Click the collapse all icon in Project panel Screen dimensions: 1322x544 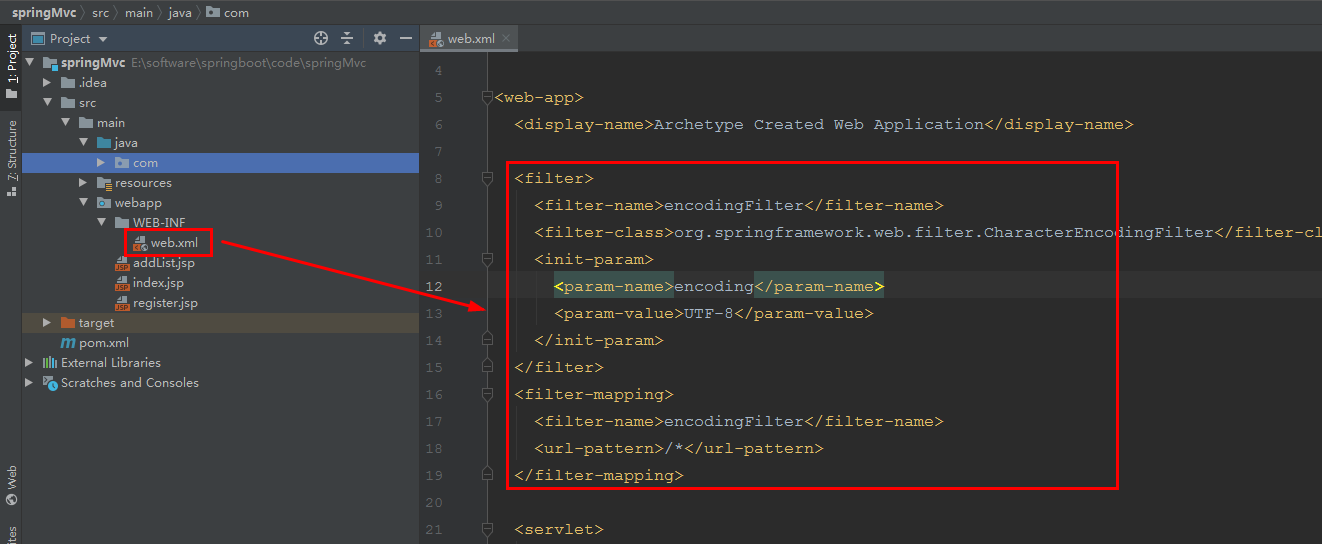click(347, 39)
